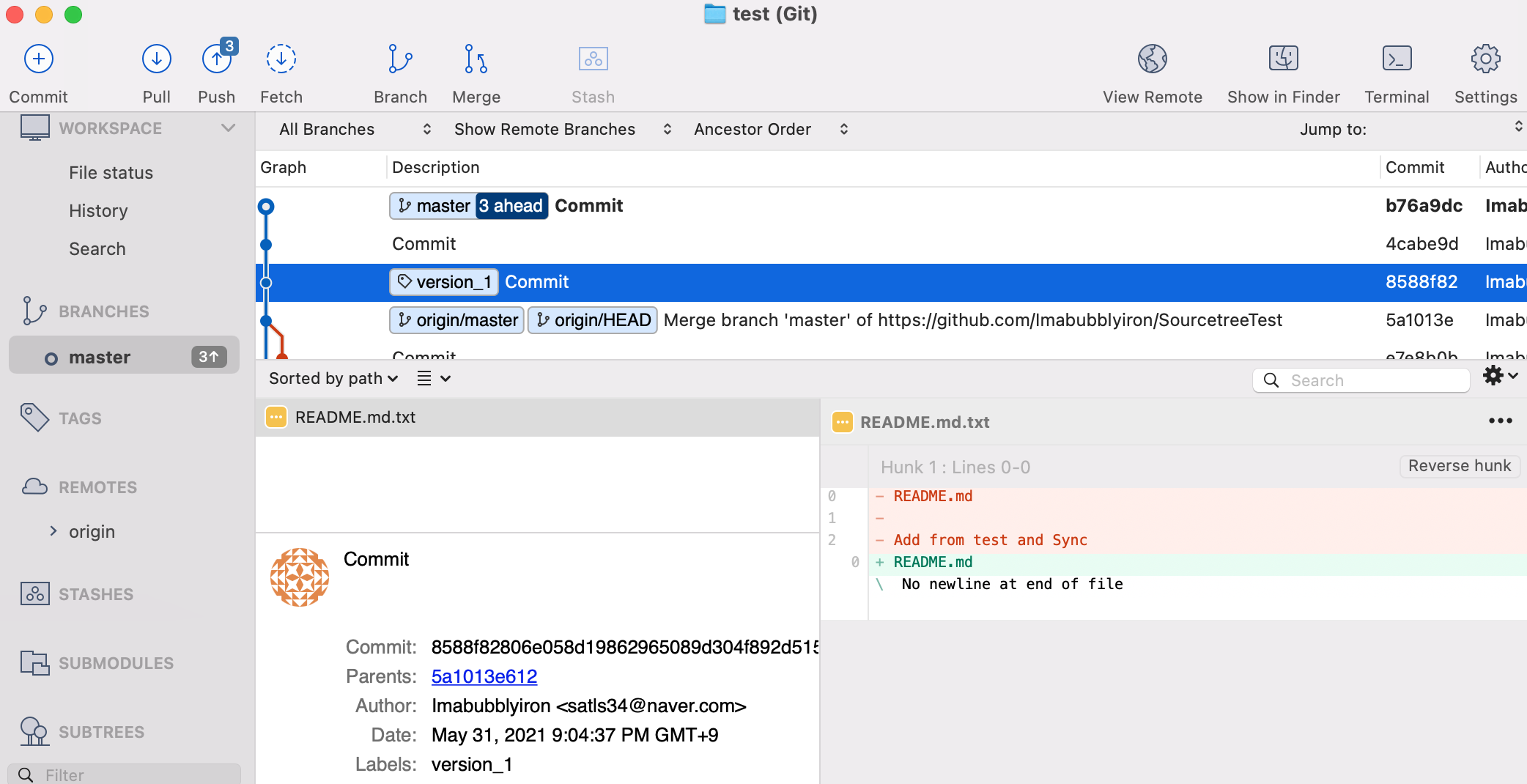Screen dimensions: 1527x784
Task: Select commit row 8588f82
Action: pyautogui.click(x=891, y=282)
